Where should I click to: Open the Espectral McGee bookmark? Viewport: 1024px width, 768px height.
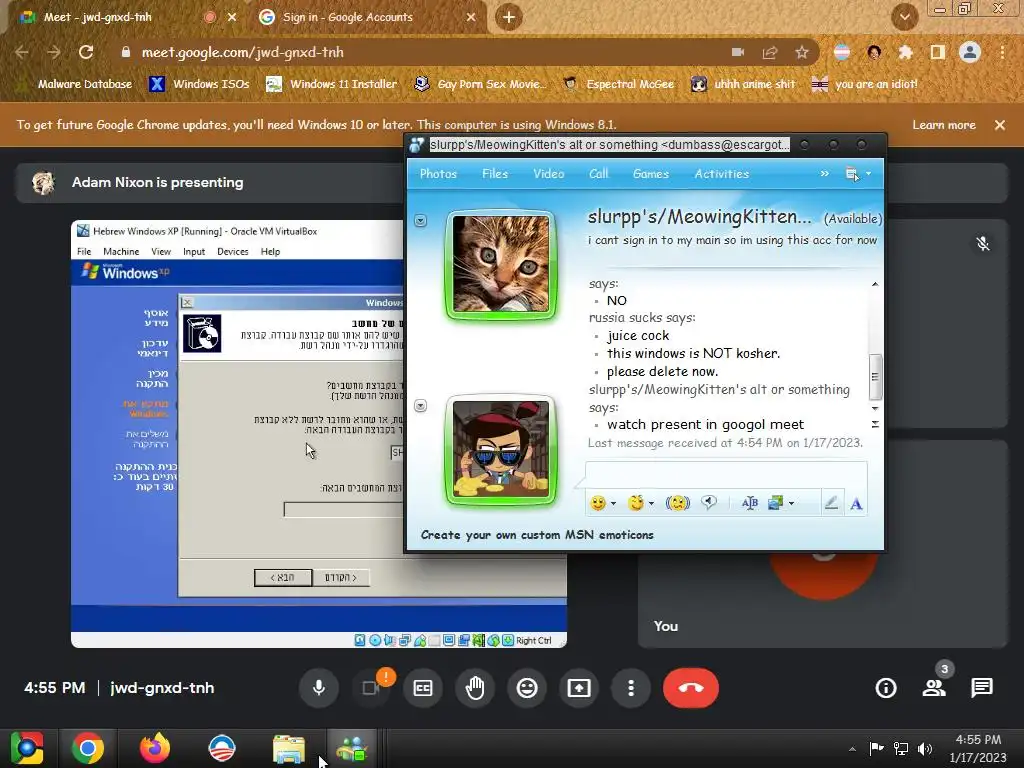click(x=618, y=84)
